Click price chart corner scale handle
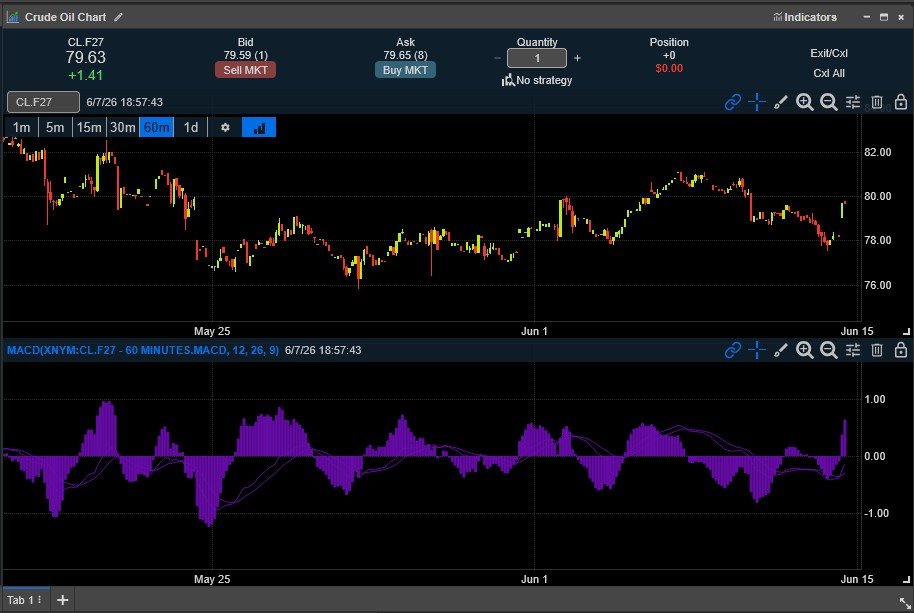This screenshot has height=613, width=914. 906,331
